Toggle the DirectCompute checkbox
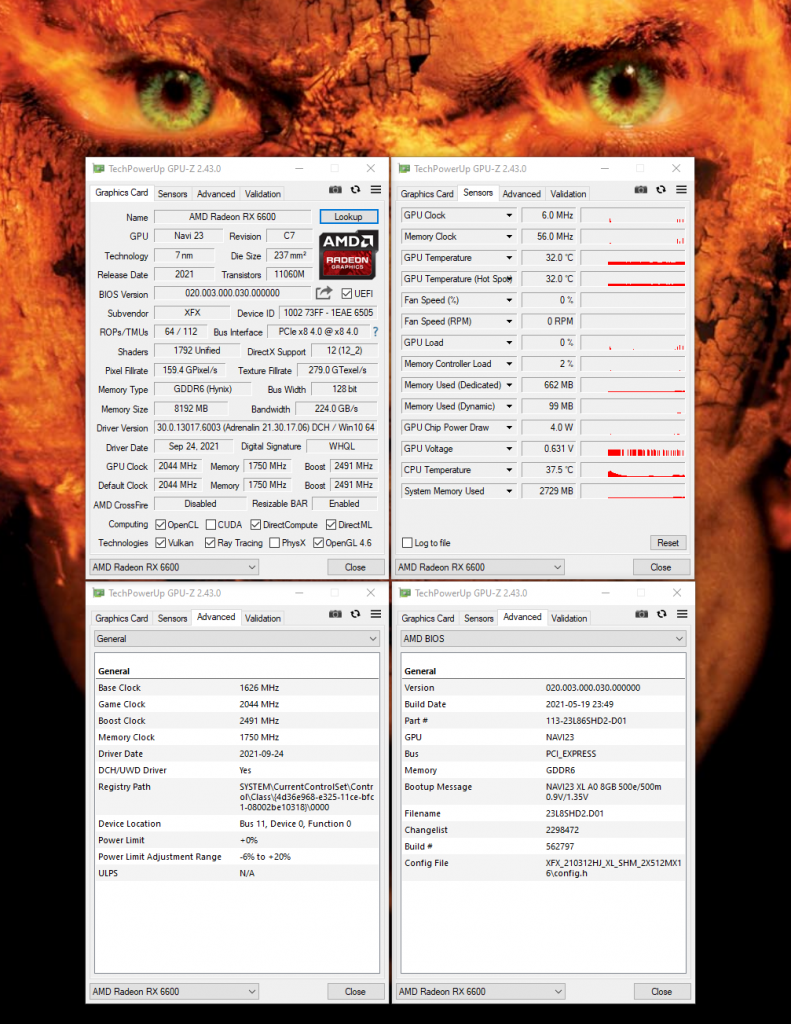This screenshot has height=1024, width=791. coord(256,524)
